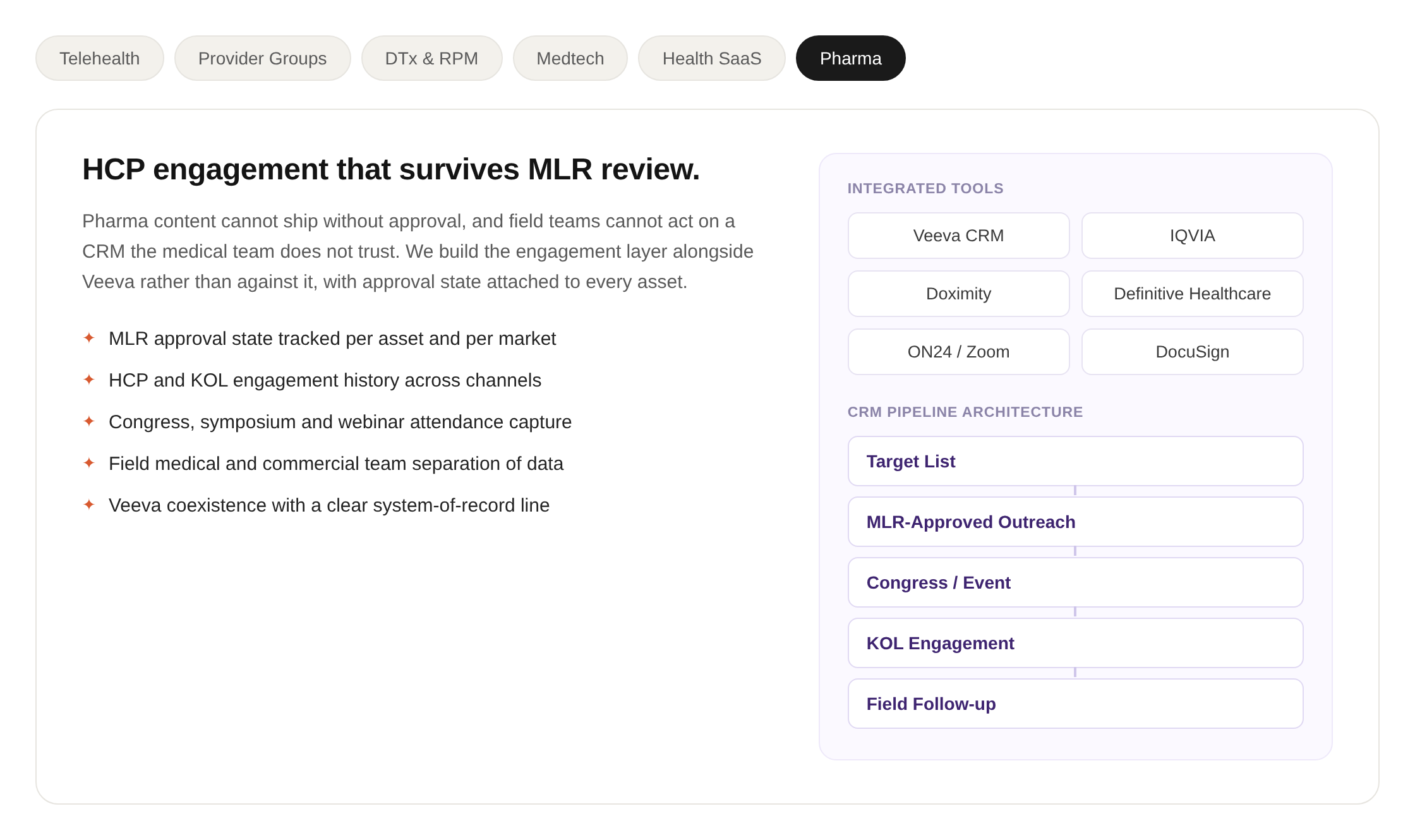Select the Target List pipeline stage
This screenshot has height=840, width=1415.
coord(1076,461)
